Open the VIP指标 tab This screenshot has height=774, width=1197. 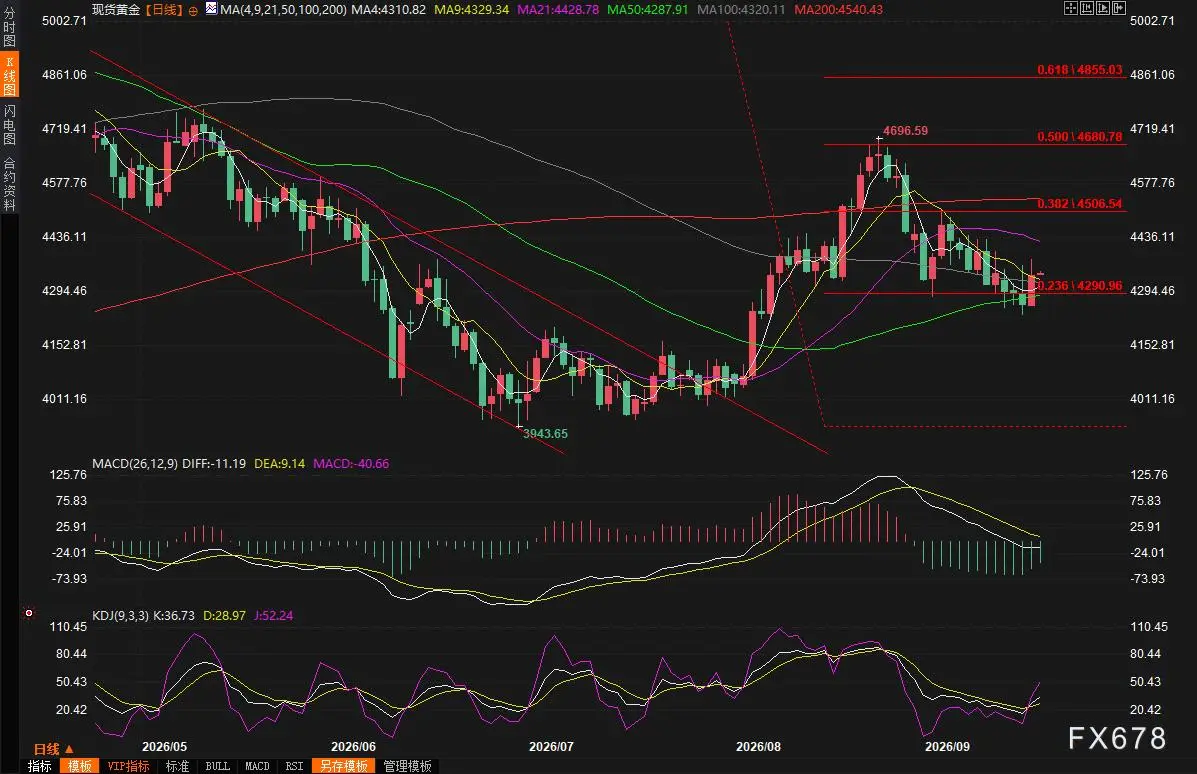click(128, 766)
